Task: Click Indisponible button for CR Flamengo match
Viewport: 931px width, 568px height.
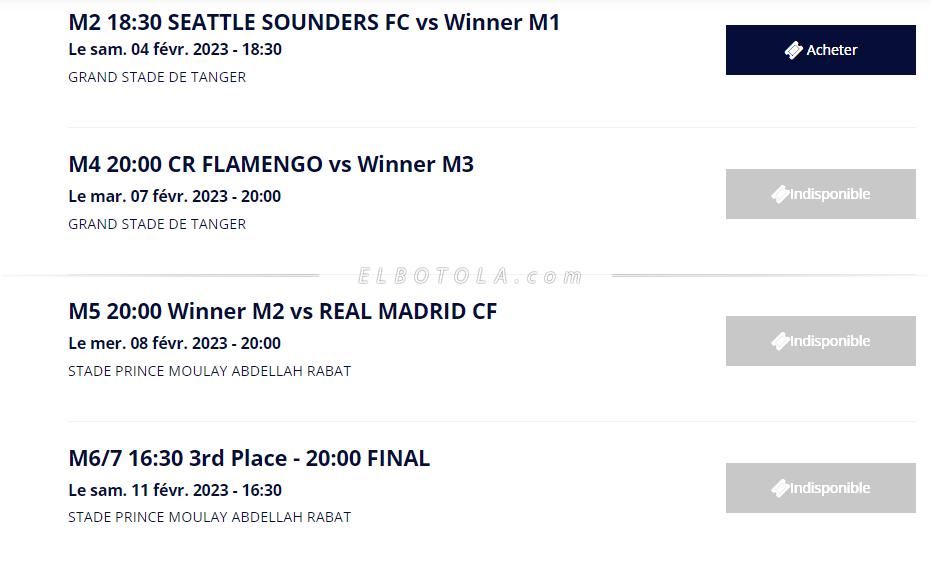Action: tap(820, 194)
